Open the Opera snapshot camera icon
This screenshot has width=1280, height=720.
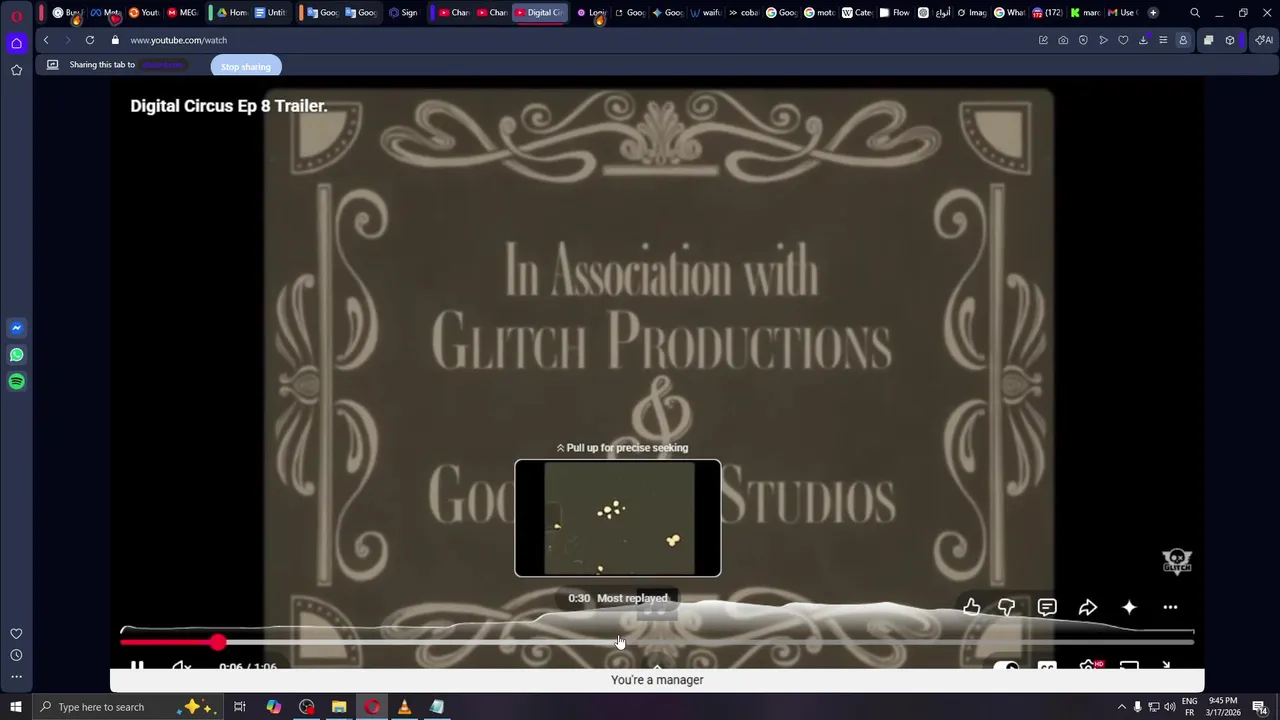(x=1063, y=40)
